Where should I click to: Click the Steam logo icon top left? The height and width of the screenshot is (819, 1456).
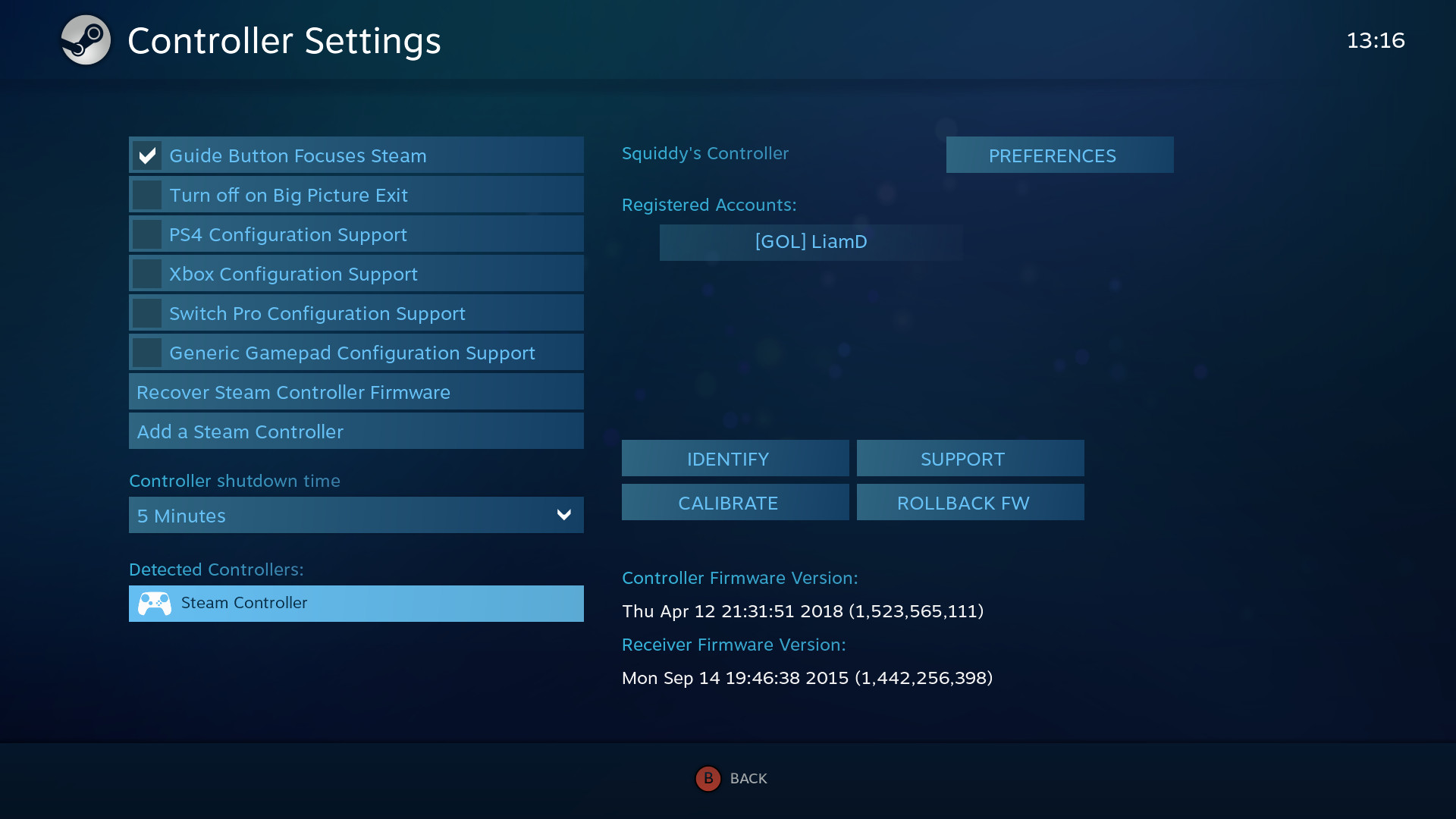point(86,41)
